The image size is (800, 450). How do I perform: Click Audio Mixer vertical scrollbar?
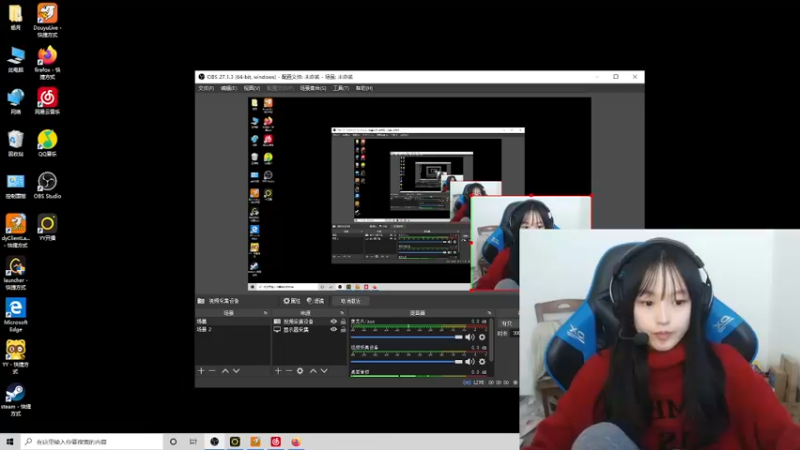(491, 339)
